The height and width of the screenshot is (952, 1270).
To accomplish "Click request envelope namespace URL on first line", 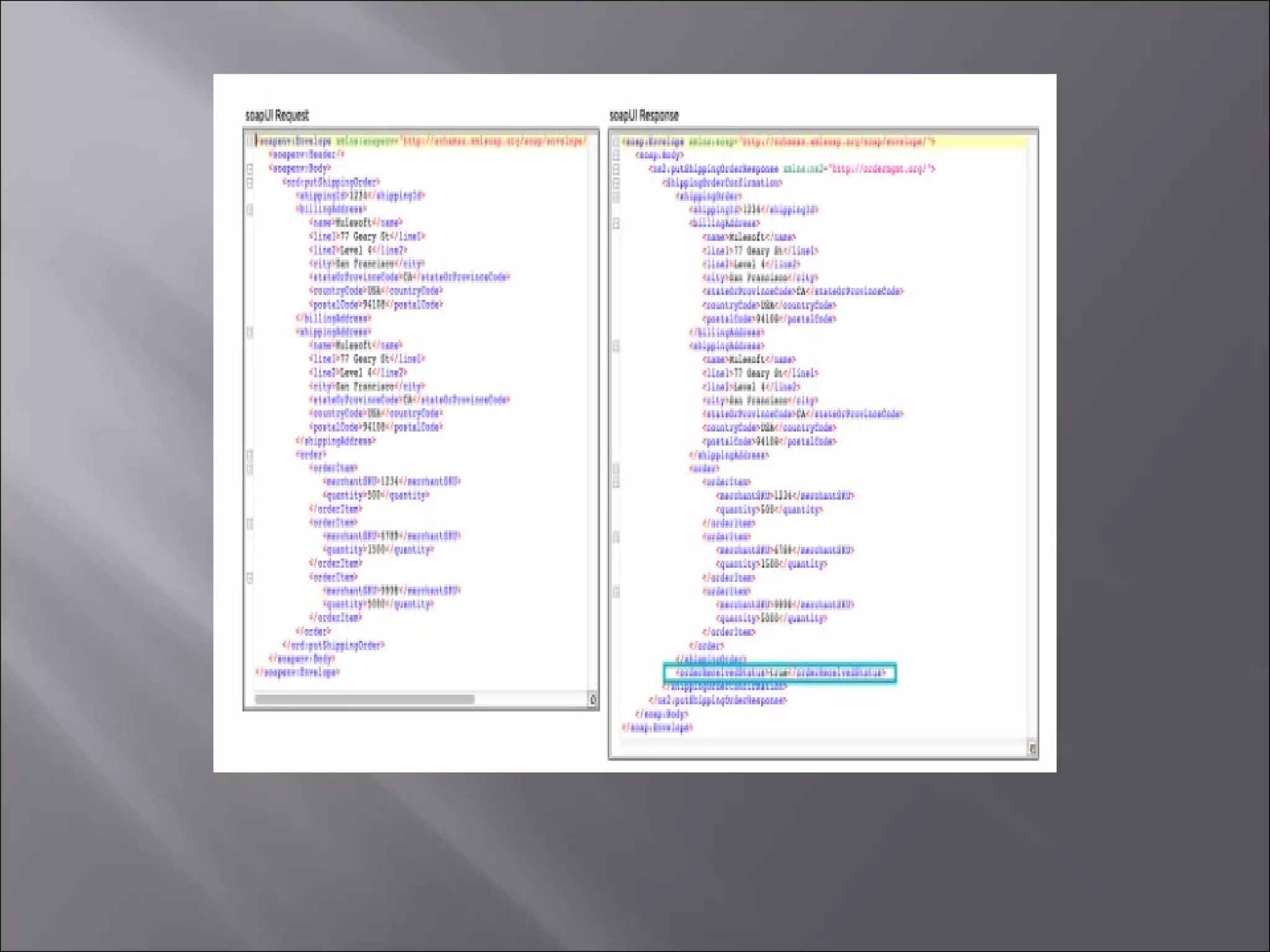I will point(493,141).
